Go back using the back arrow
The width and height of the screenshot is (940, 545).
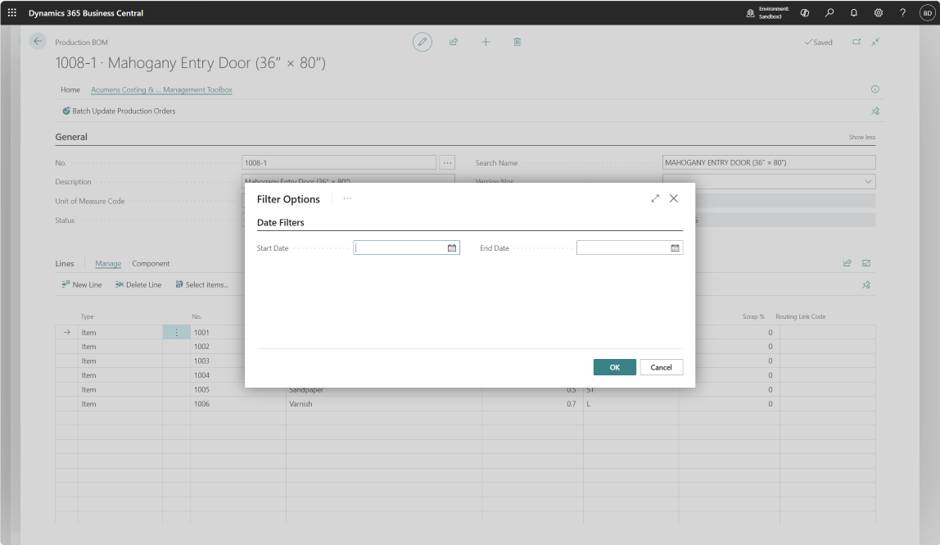pos(38,41)
